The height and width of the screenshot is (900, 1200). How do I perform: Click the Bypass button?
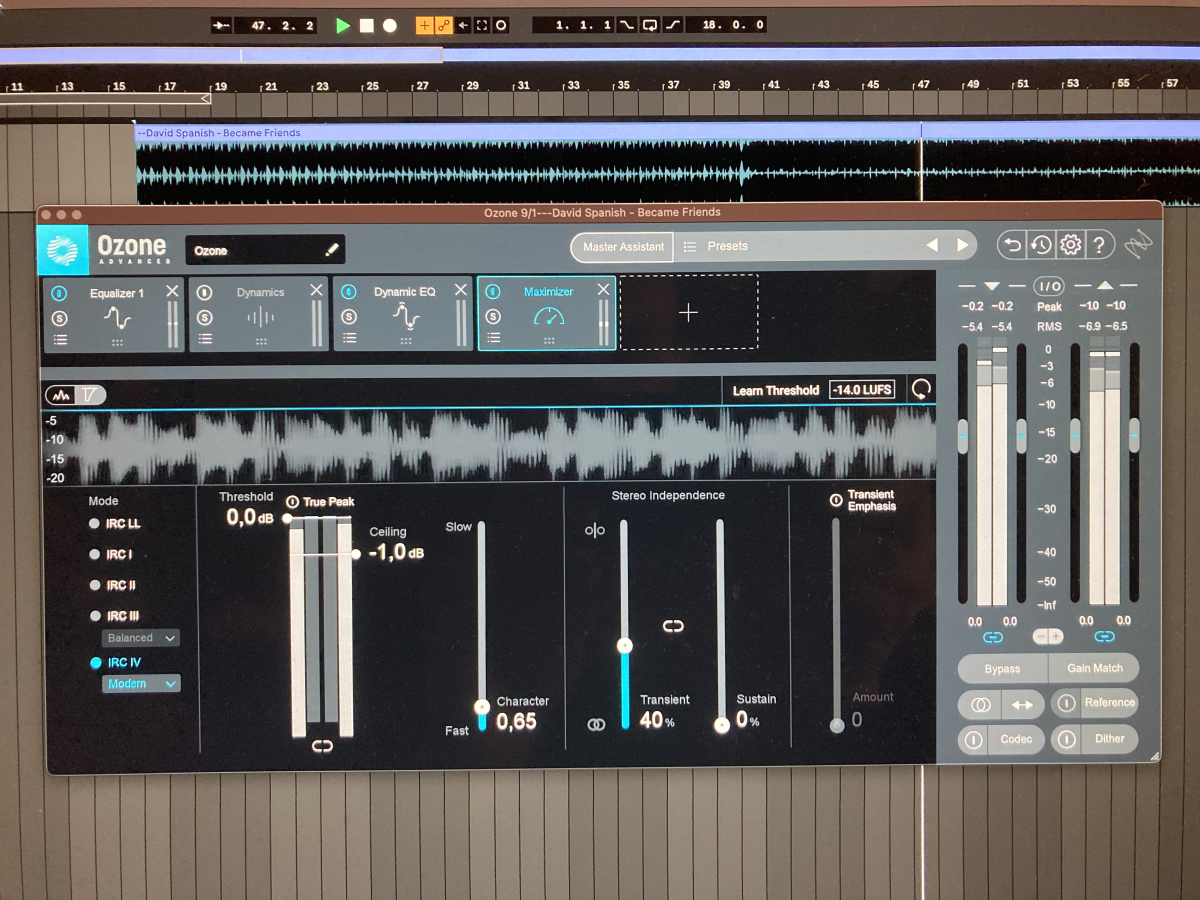point(1002,669)
